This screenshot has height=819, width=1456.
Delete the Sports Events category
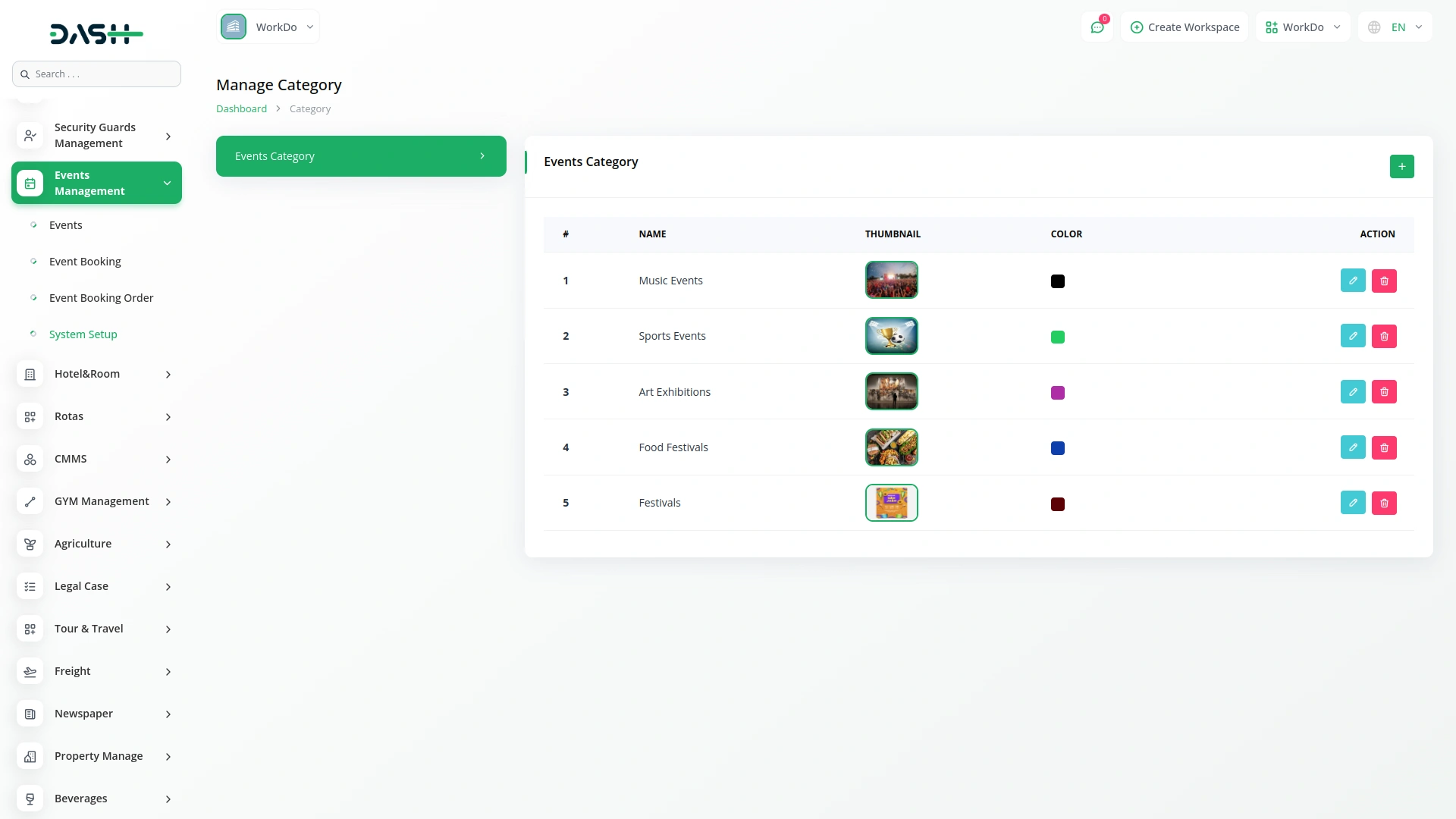tap(1383, 336)
